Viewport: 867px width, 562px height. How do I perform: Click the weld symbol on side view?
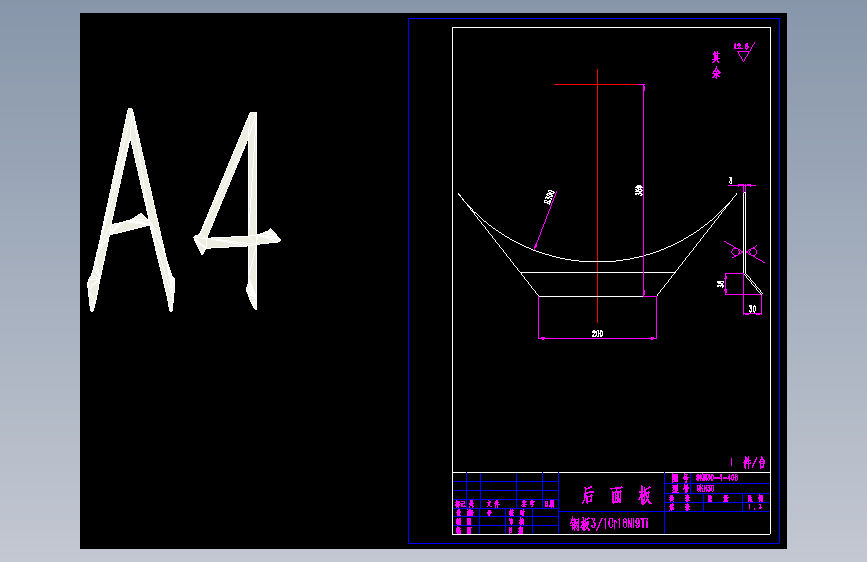(x=744, y=252)
